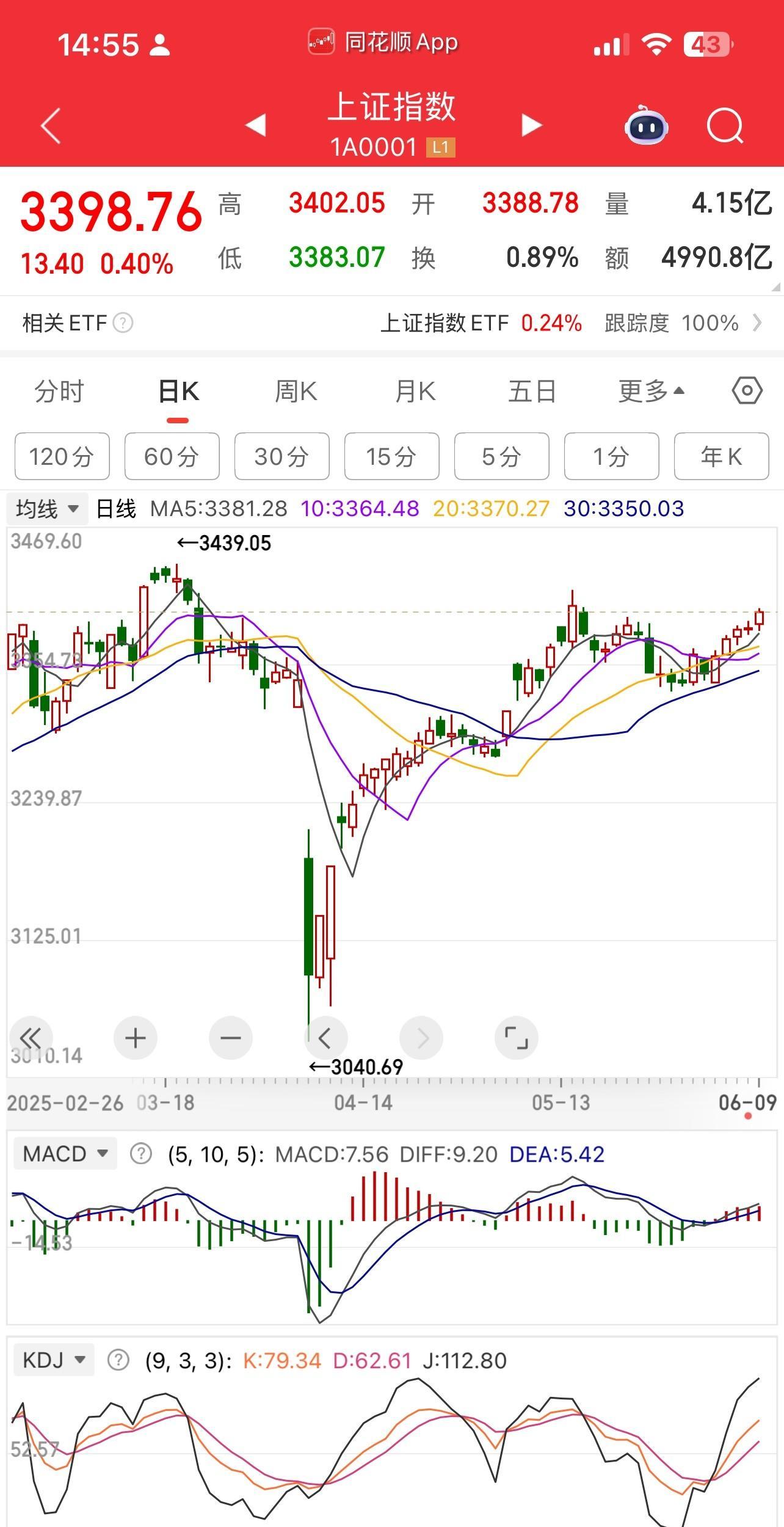The height and width of the screenshot is (1527, 784).
Task: Open chart settings hexagon icon
Action: click(747, 390)
